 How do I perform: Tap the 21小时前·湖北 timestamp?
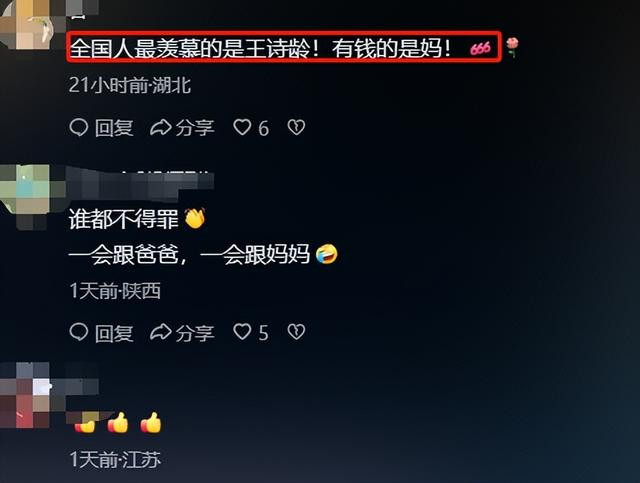coord(130,85)
